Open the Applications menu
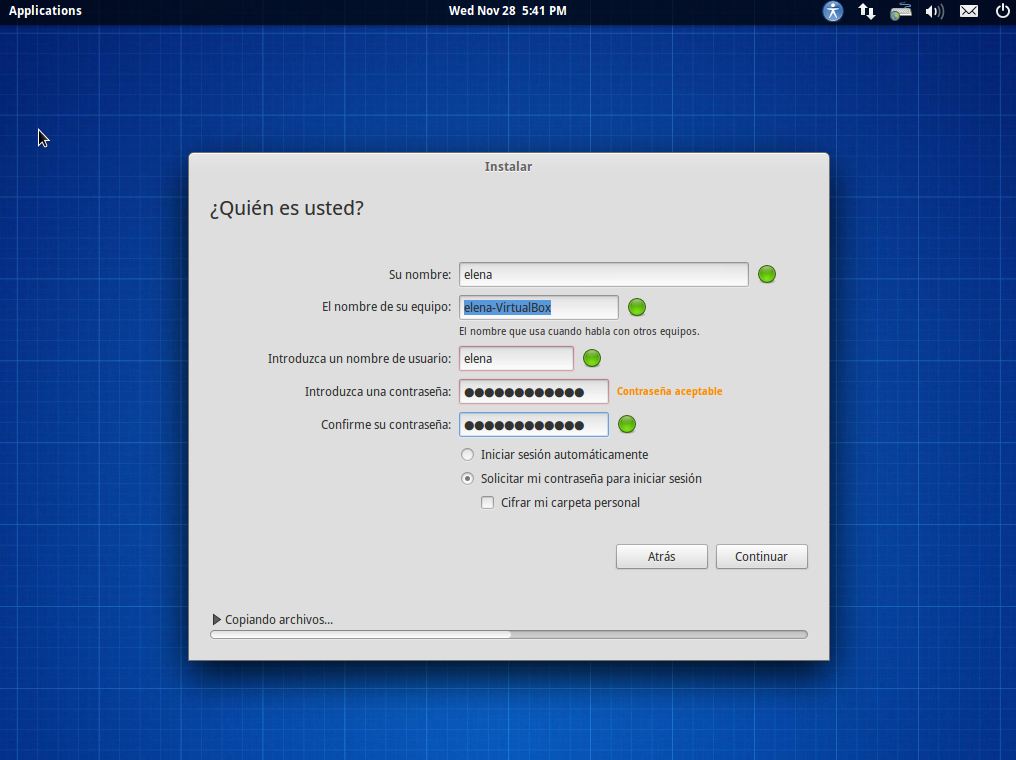This screenshot has height=760, width=1016. [x=45, y=11]
